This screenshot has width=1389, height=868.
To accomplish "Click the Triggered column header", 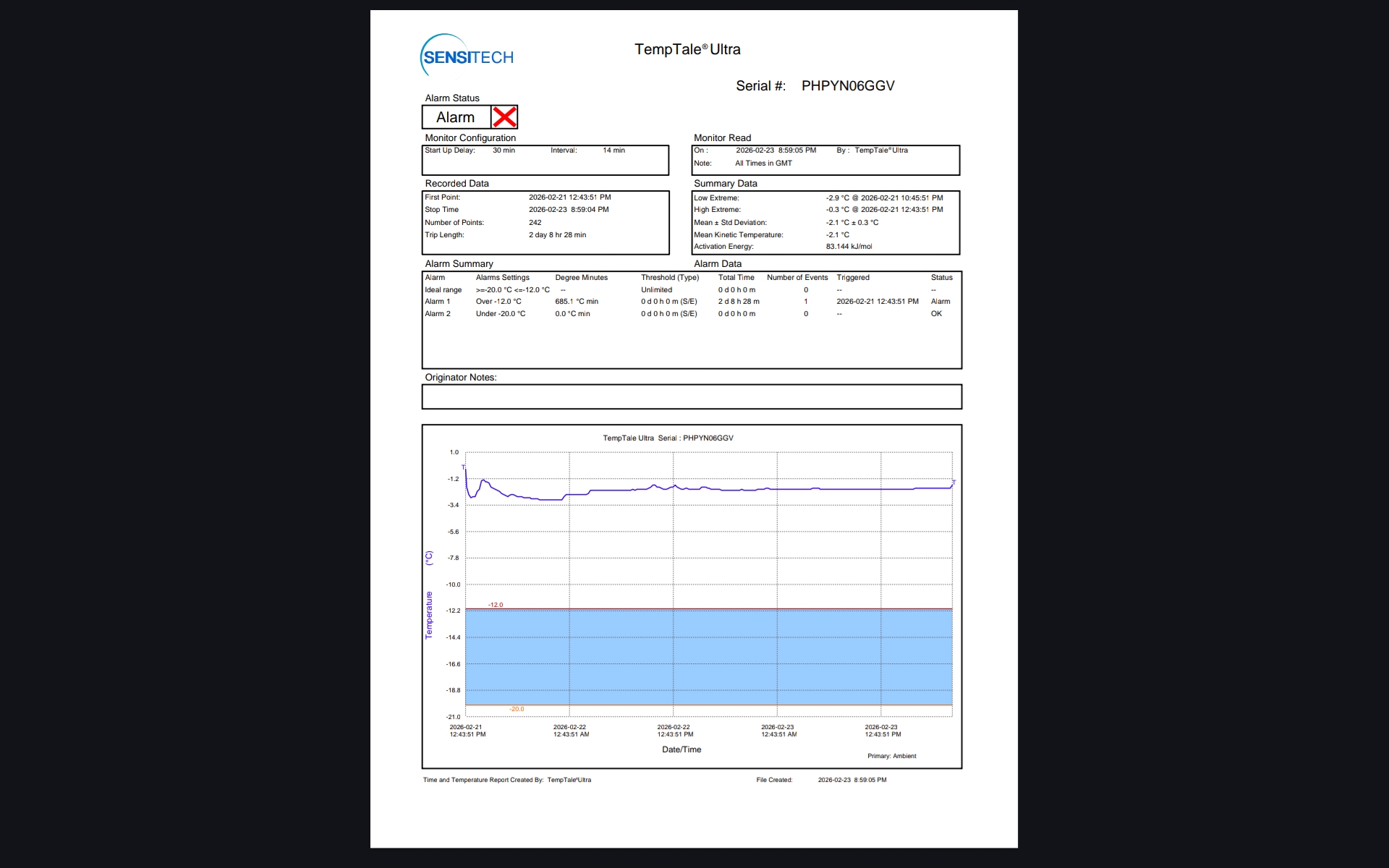I will coord(853,278).
